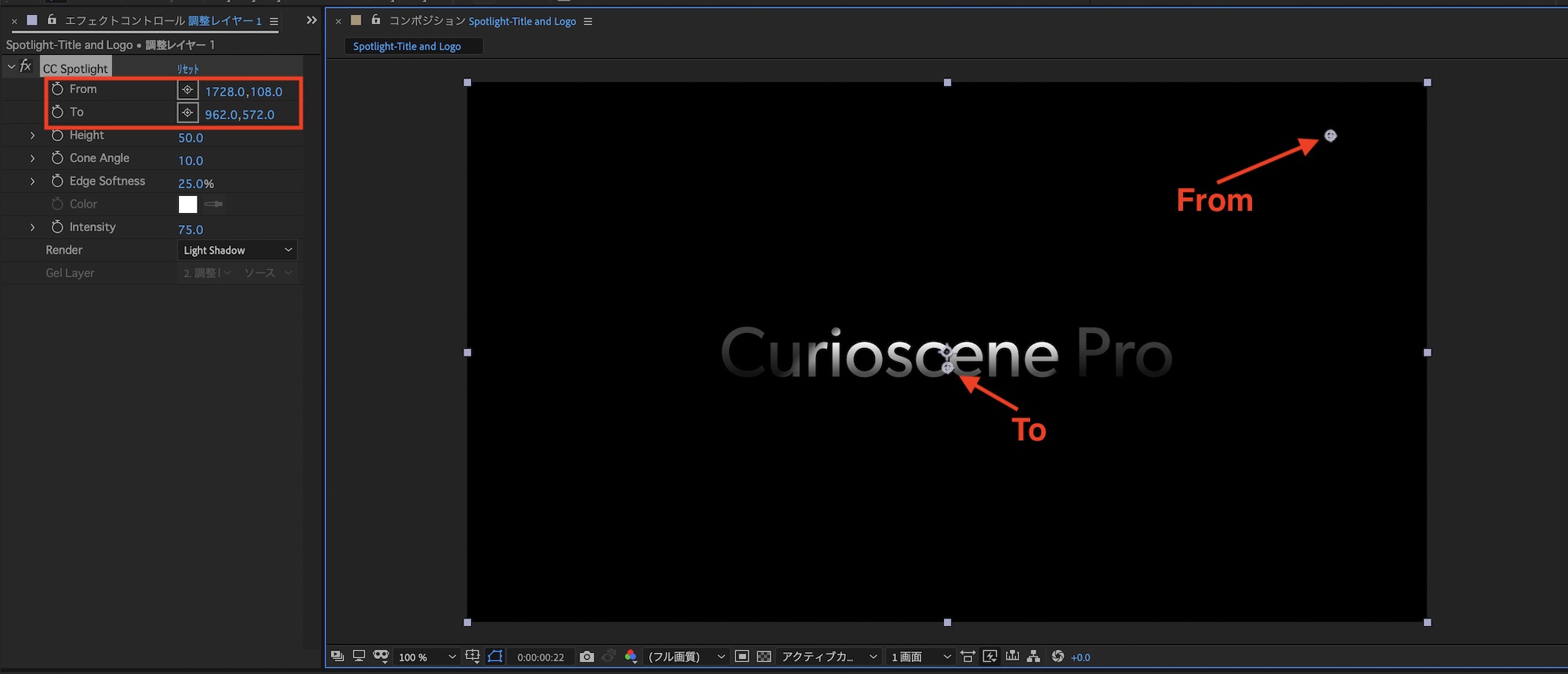Click the Intensity value 75.0

coord(191,230)
